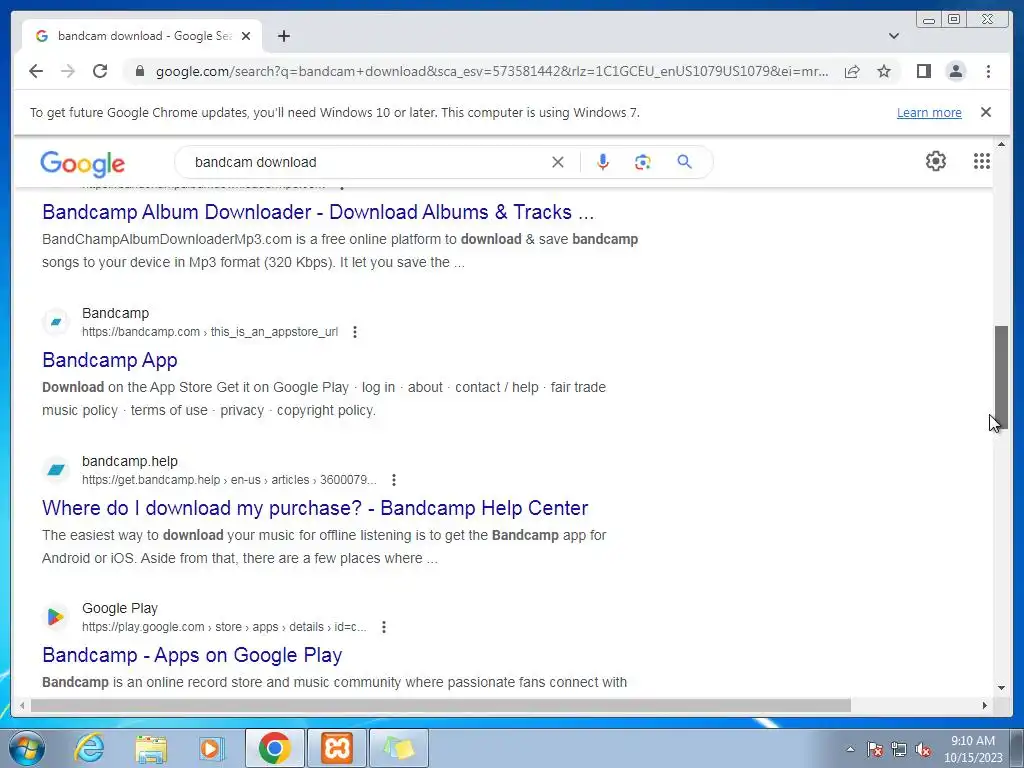Image resolution: width=1024 pixels, height=768 pixels.
Task: Open 'Where do I download my purchase?' link
Action: pyautogui.click(x=315, y=508)
